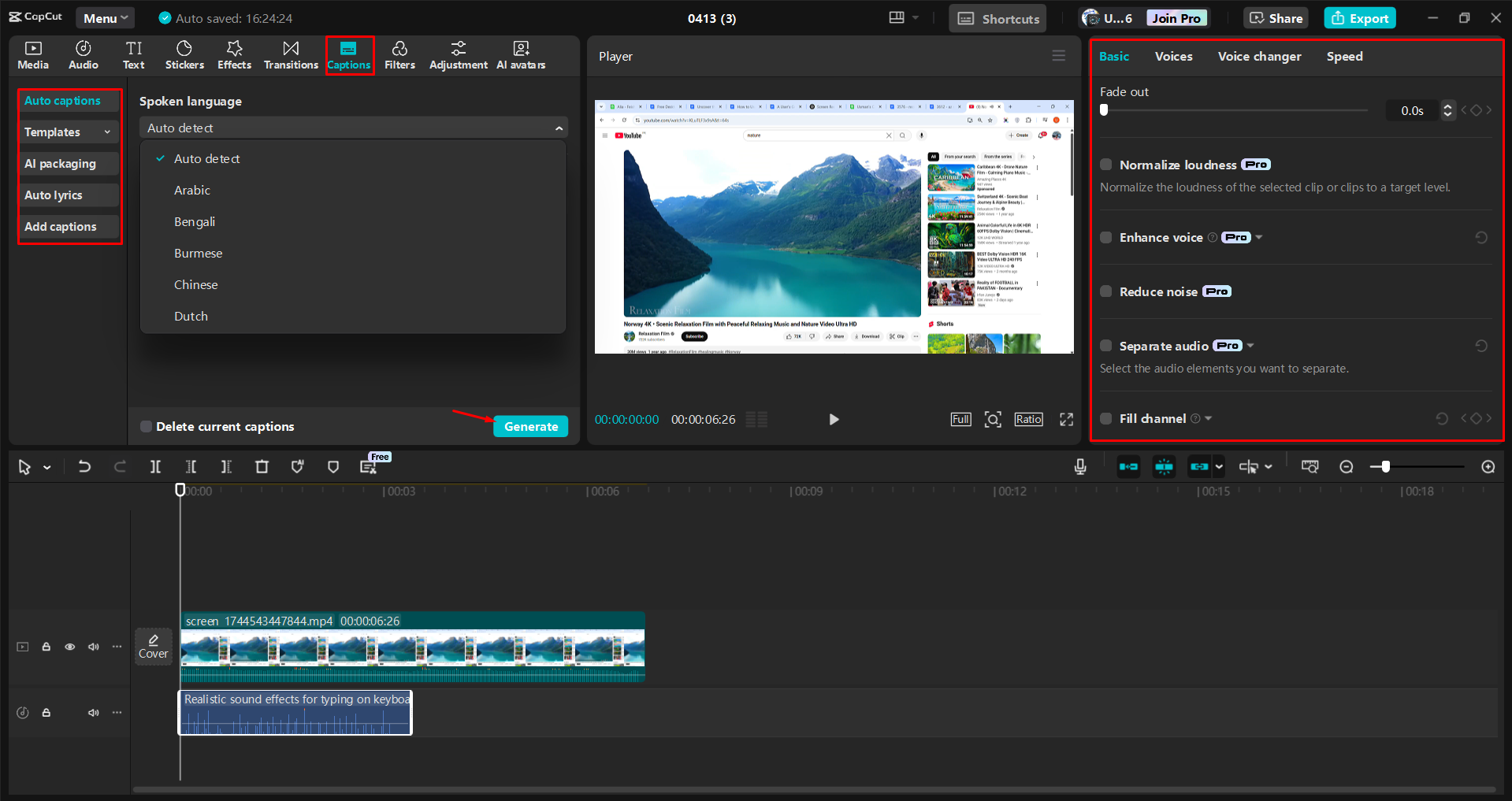Select the Split tool in the timeline toolbar
The image size is (1512, 801).
pyautogui.click(x=155, y=466)
